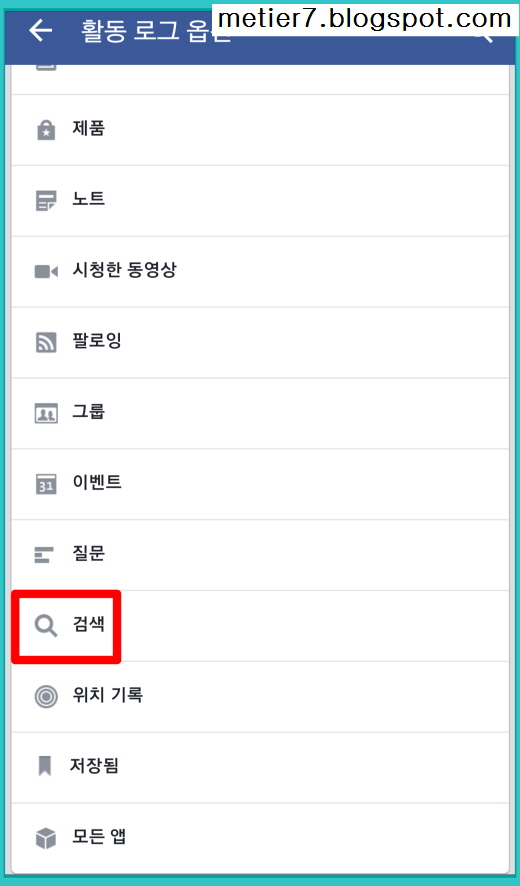Tap the magnifier icon beside 검색
Image resolution: width=520 pixels, height=886 pixels.
(x=46, y=626)
